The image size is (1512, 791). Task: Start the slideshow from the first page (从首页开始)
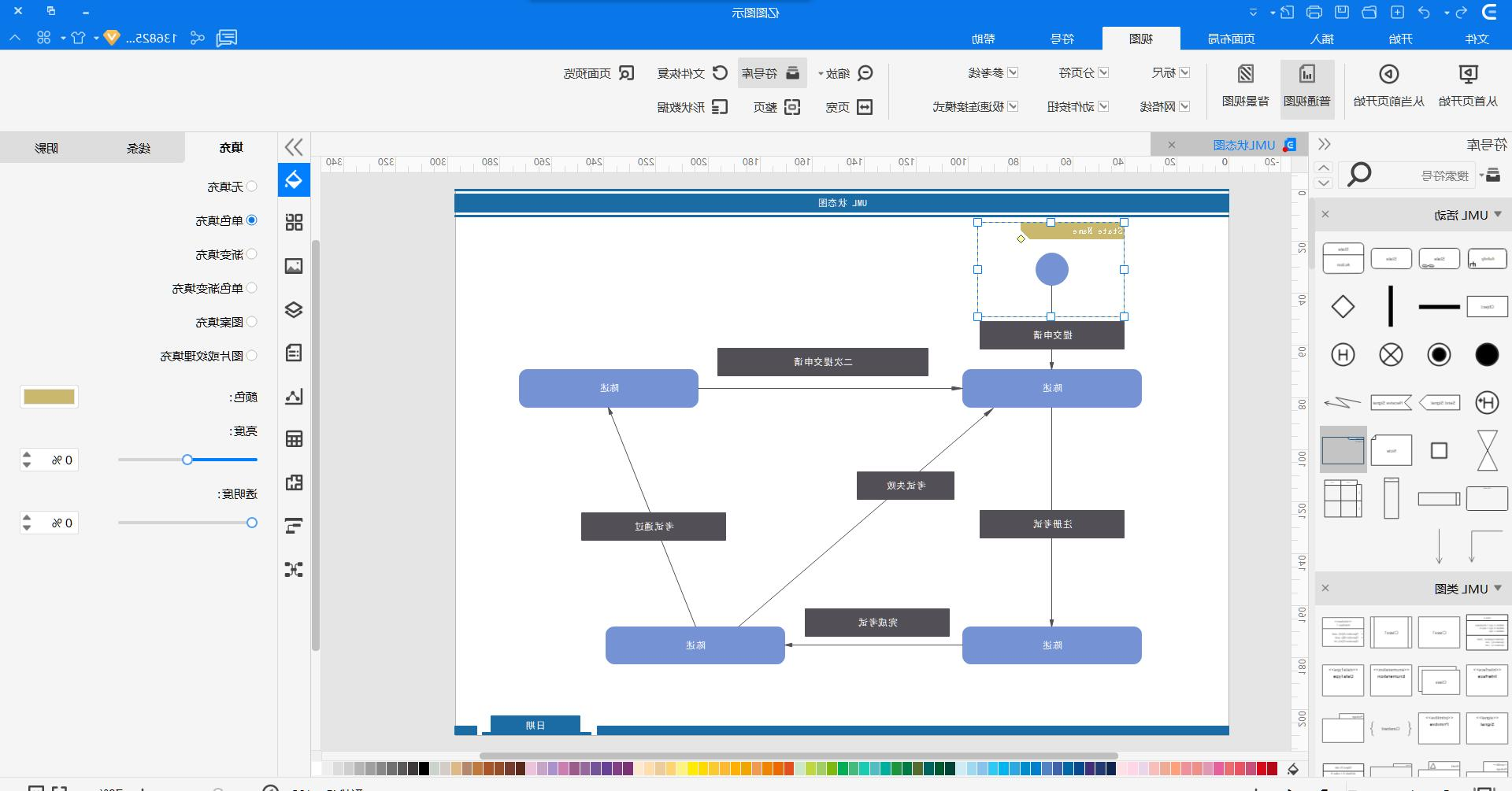(x=1468, y=86)
